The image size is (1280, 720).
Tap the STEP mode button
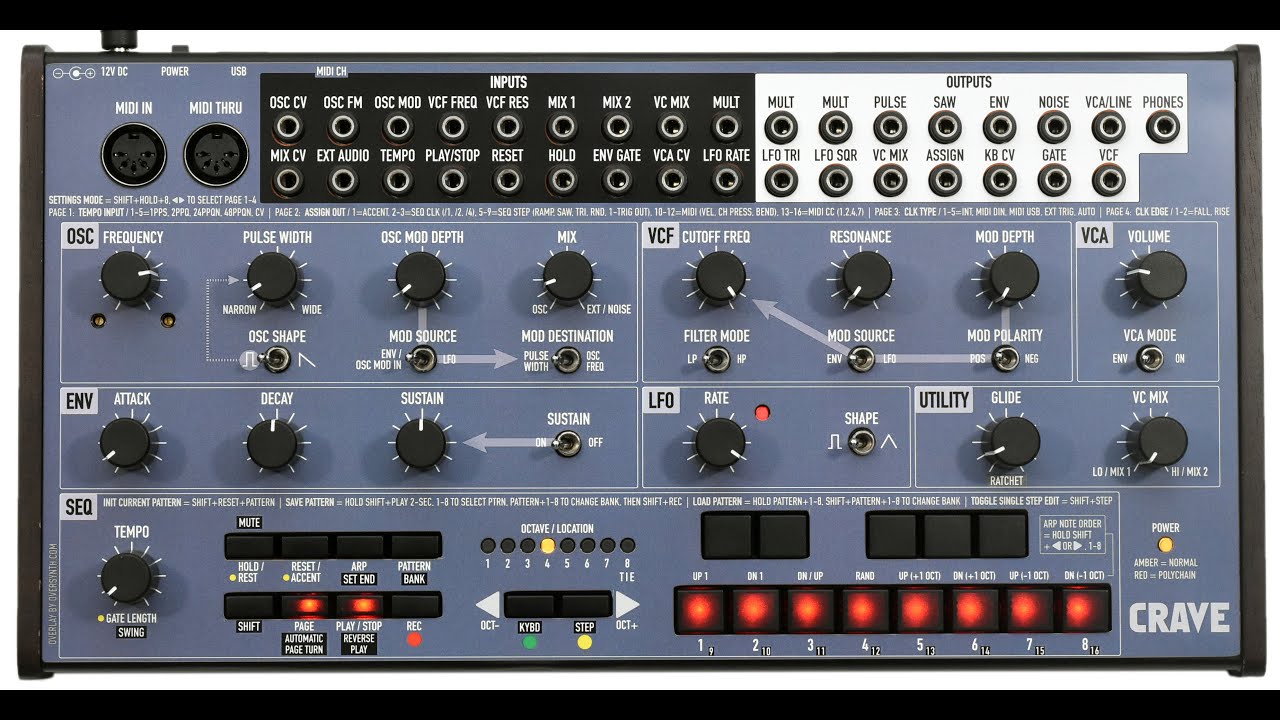click(x=585, y=605)
